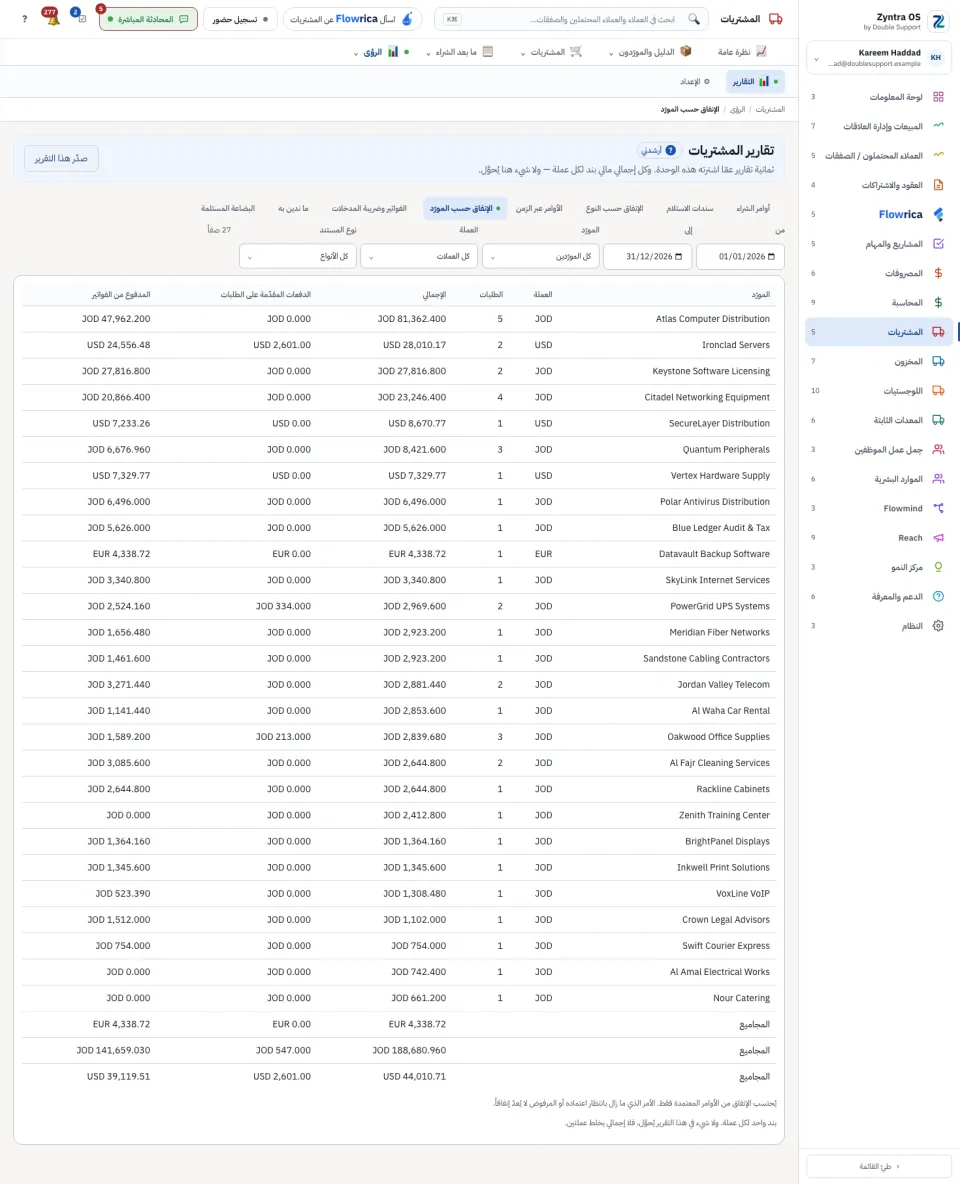The width and height of the screenshot is (960, 1184).
Task: Click the help badge beside أرشدني
Action: (670, 150)
